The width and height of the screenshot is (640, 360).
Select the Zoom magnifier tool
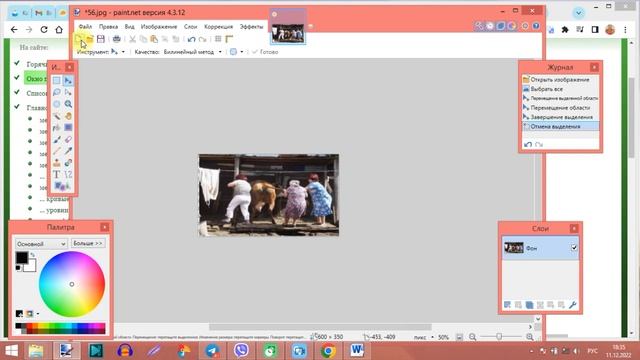(x=68, y=104)
